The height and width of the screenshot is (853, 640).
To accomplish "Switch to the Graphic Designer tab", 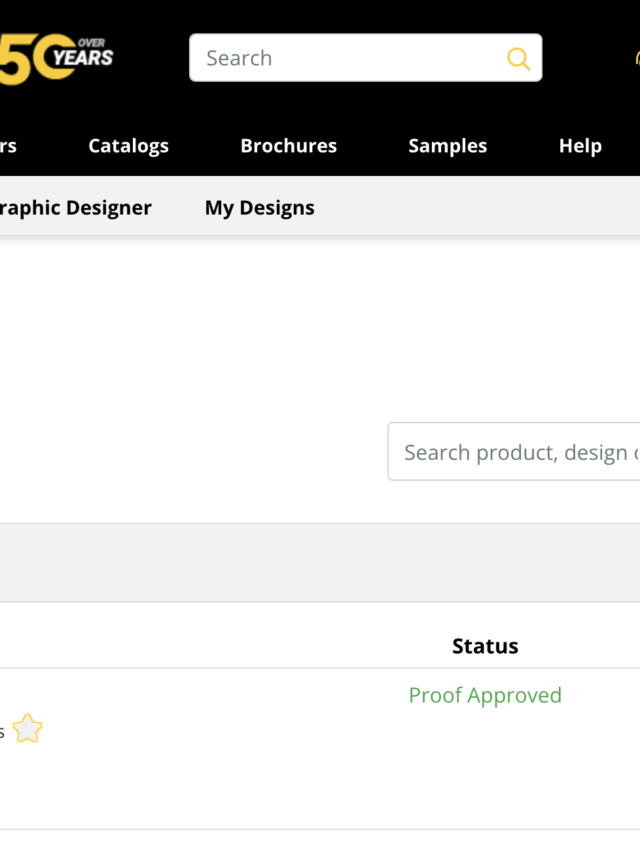I will (76, 208).
